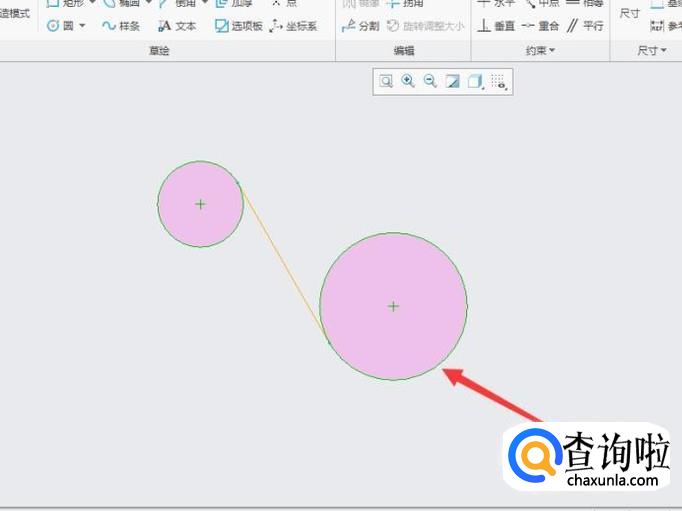
Task: Expand the 尺寸 group dropdown
Action: (x=652, y=50)
